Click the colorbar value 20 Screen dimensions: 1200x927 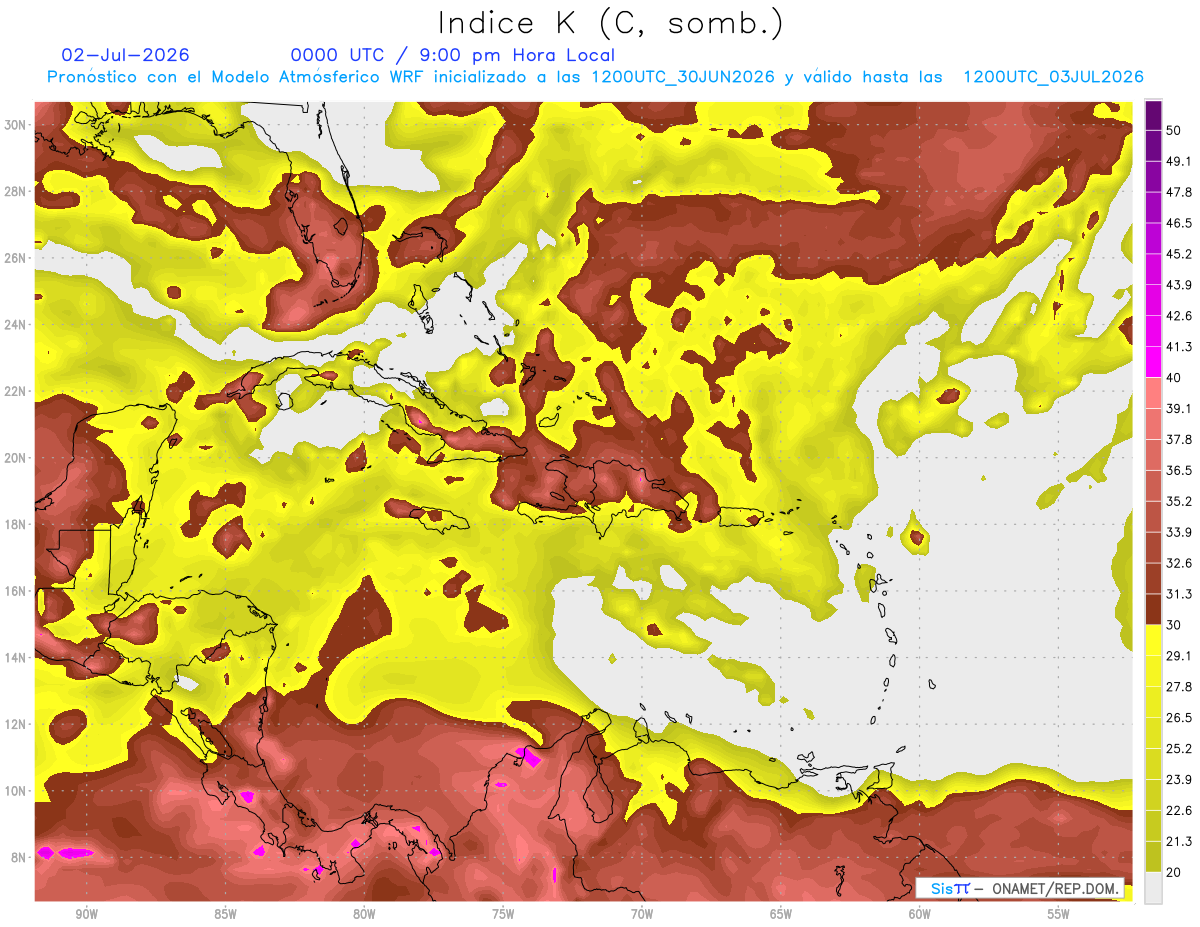click(1173, 872)
